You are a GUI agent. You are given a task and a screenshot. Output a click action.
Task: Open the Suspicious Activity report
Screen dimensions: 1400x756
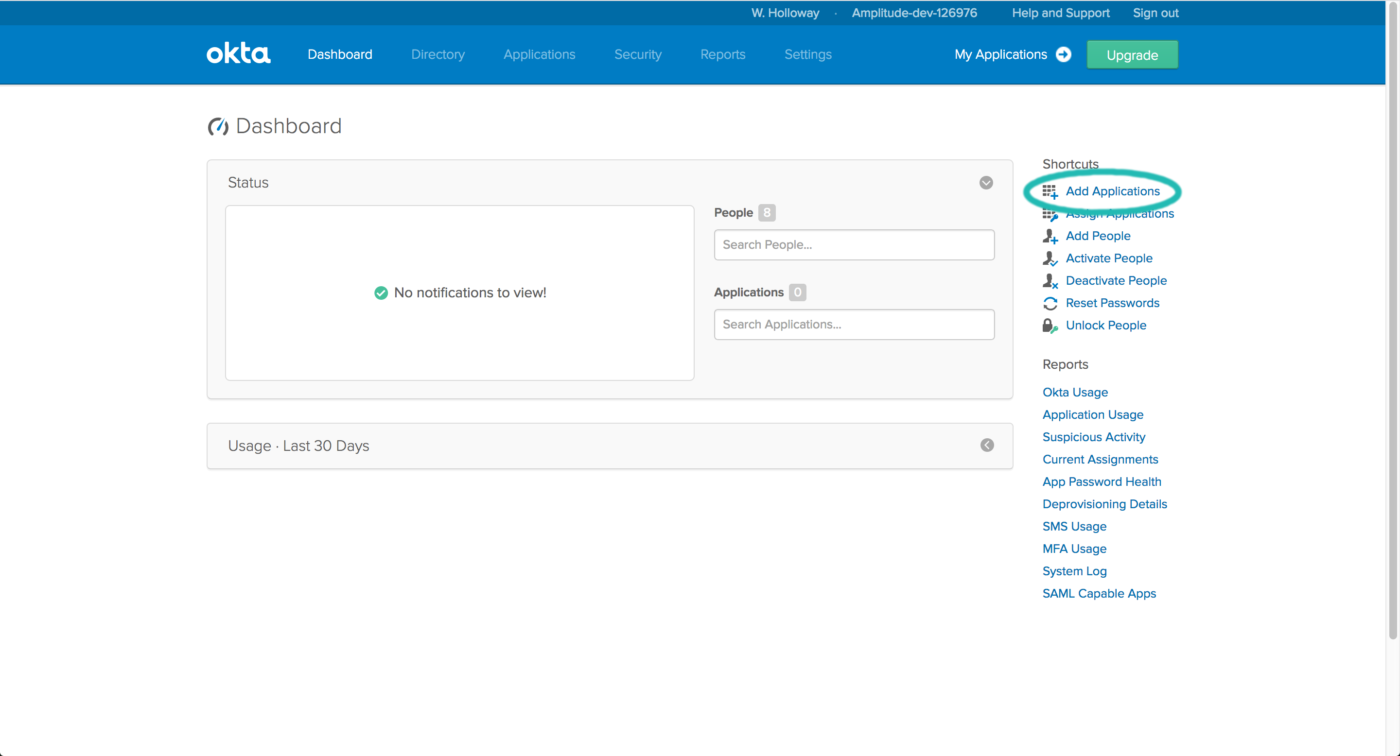coord(1094,437)
